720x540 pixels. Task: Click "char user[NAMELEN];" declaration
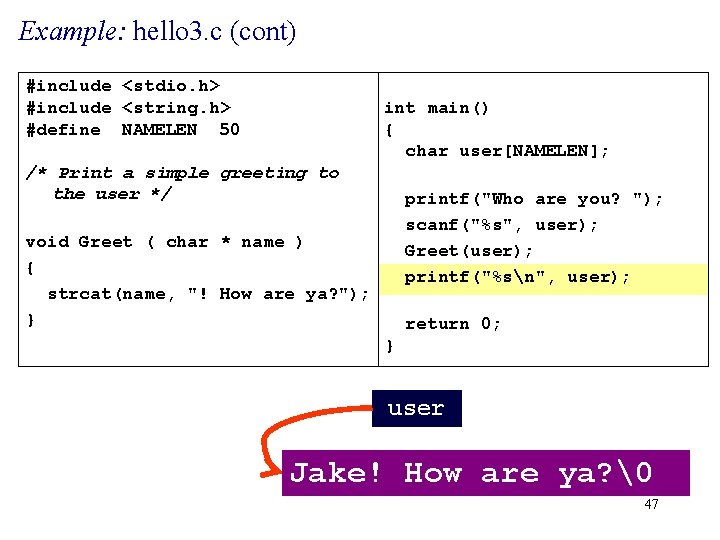click(x=507, y=151)
